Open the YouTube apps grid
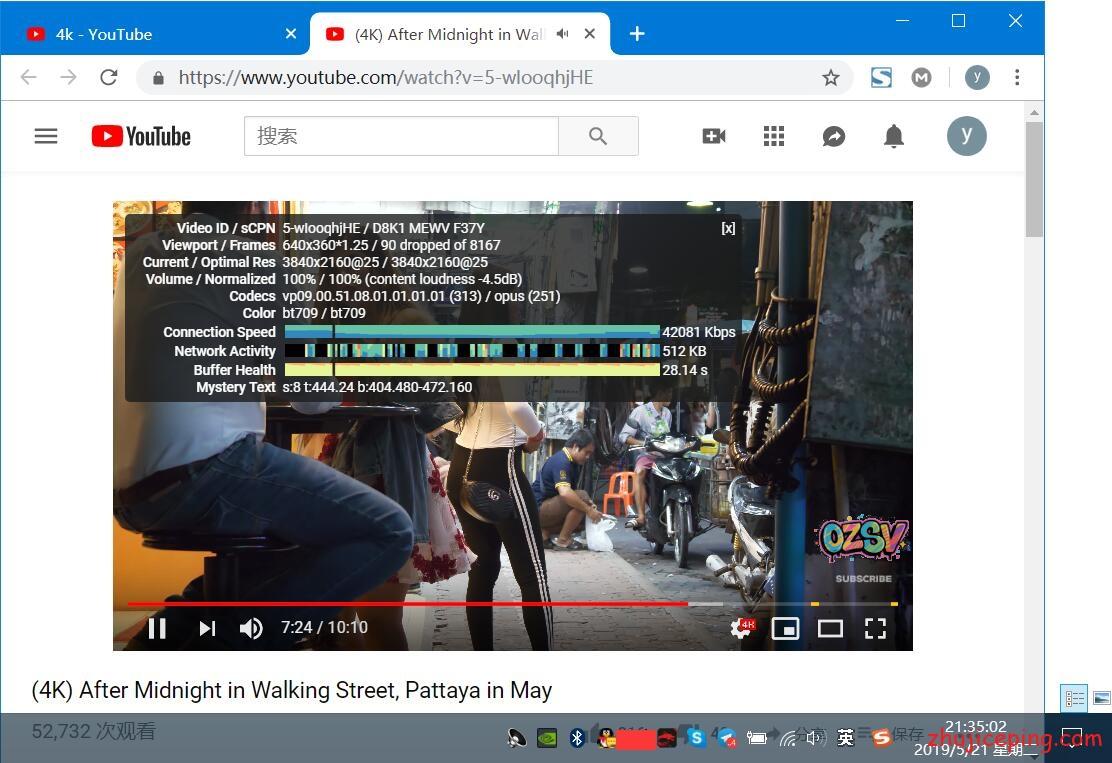 (774, 136)
